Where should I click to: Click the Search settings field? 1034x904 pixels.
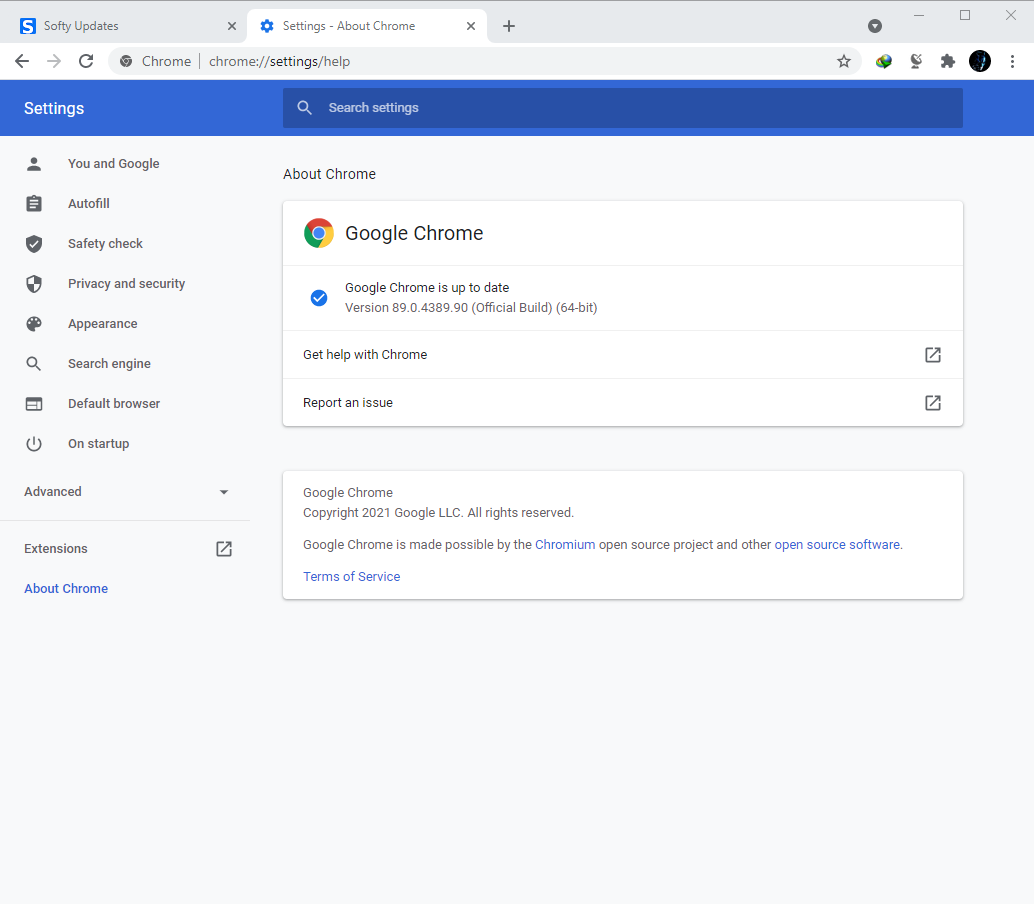tap(623, 107)
